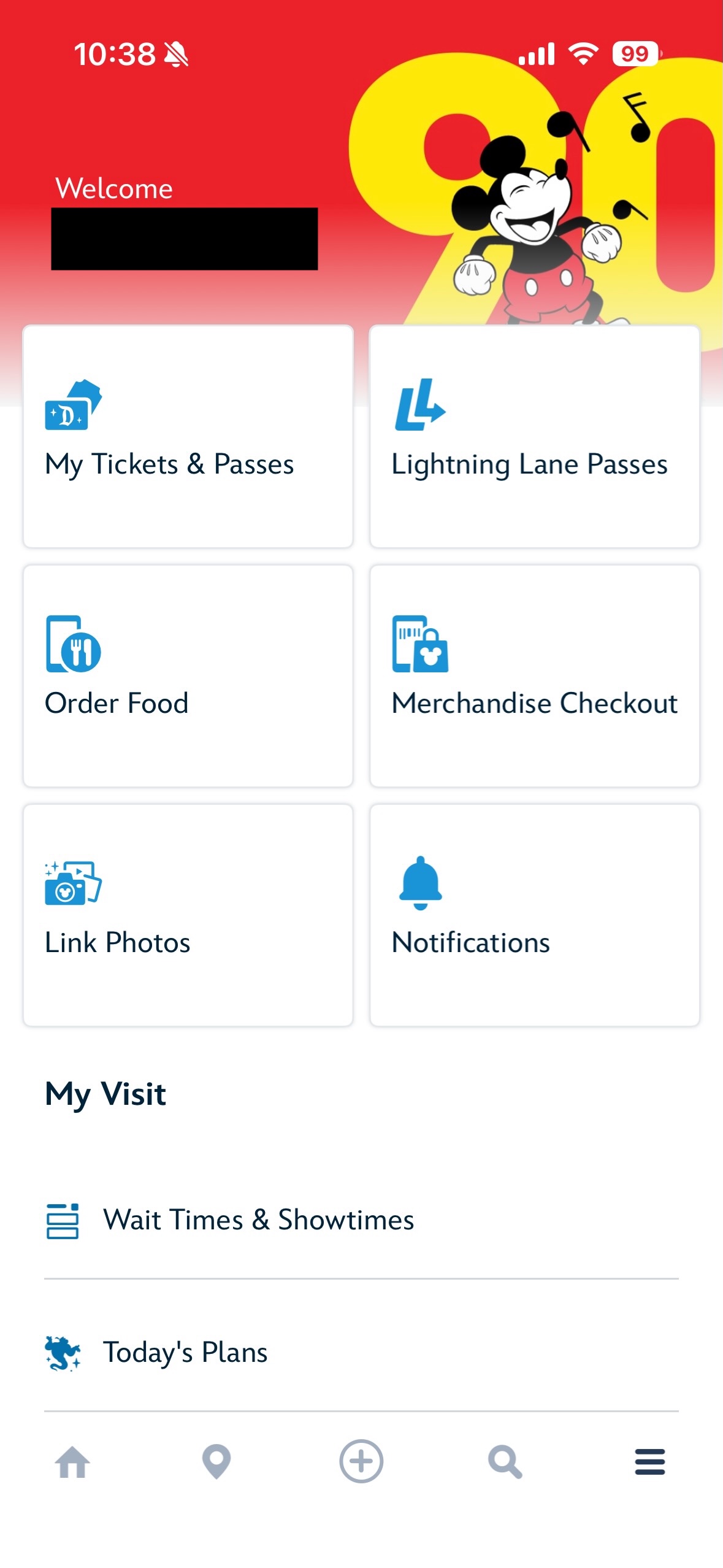This screenshot has width=723, height=1568.
Task: Open the search magnifier tab
Action: tap(505, 1461)
